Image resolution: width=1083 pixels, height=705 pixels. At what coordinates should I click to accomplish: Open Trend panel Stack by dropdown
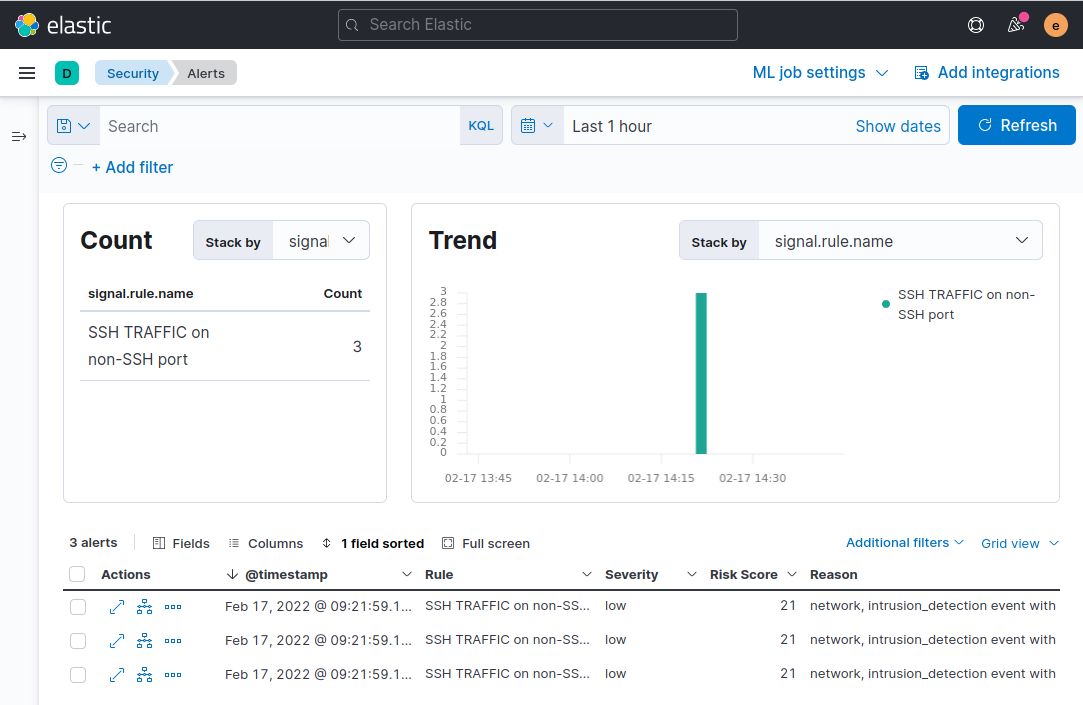click(900, 240)
